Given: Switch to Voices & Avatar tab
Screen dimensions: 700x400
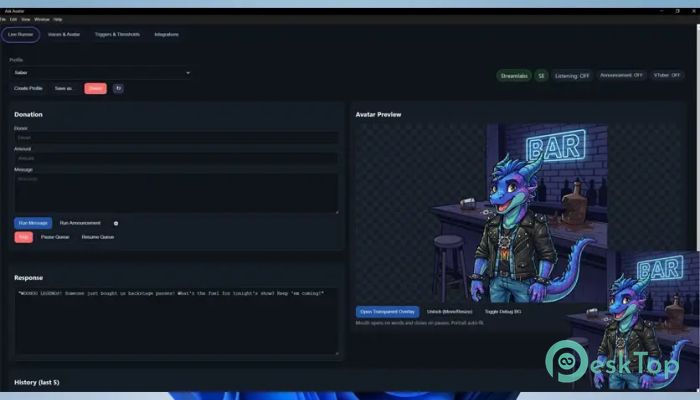Looking at the screenshot, I should click(x=64, y=34).
